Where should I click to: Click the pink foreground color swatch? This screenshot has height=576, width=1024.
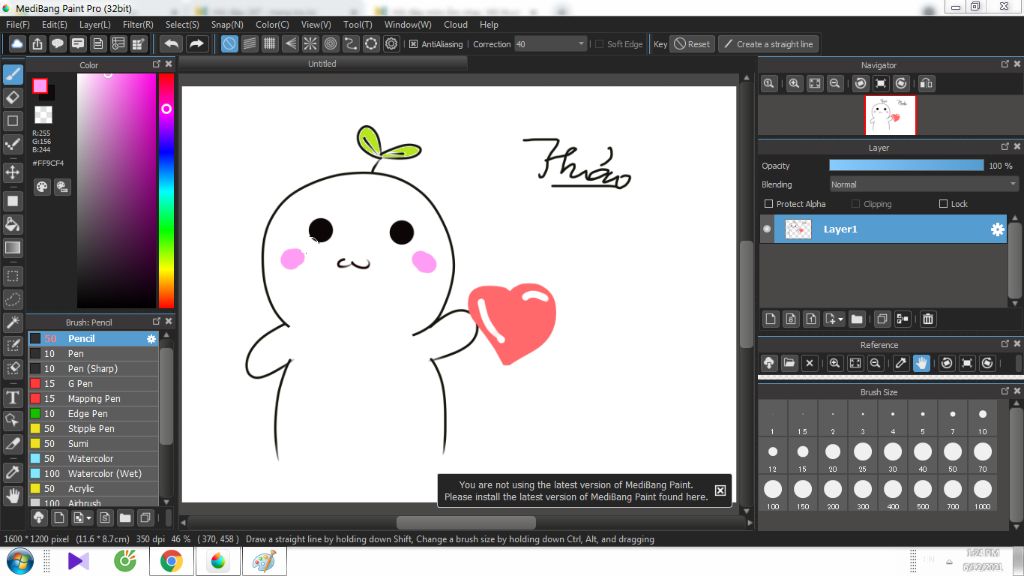point(40,86)
